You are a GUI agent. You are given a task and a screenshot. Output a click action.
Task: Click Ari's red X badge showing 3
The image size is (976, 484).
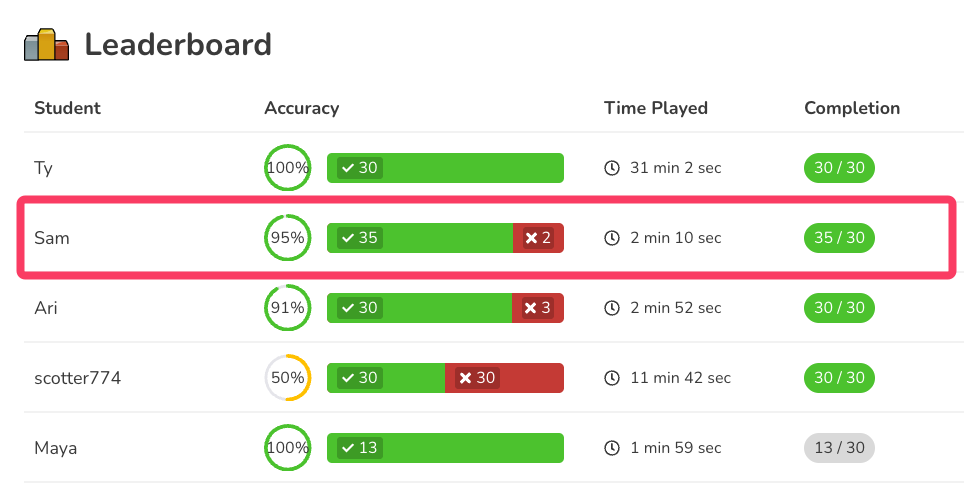click(538, 308)
